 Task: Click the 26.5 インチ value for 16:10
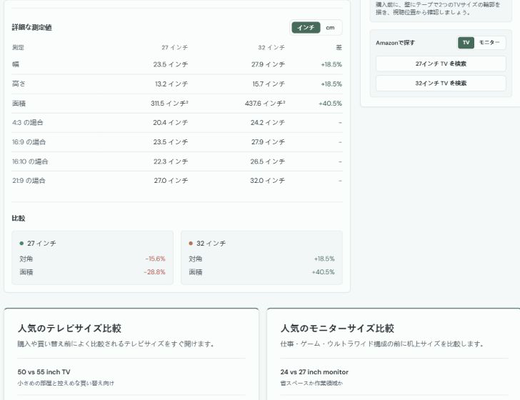point(268,162)
